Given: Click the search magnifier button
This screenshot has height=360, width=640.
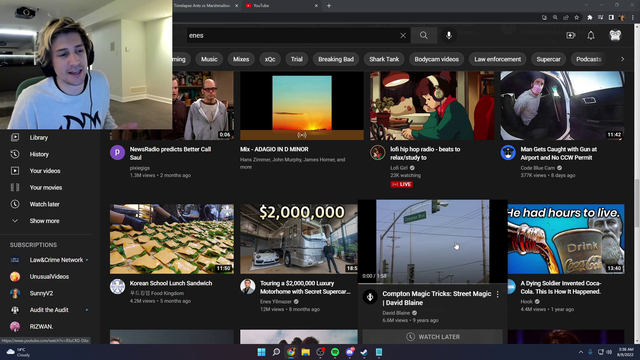Looking at the screenshot, I should click(x=424, y=36).
